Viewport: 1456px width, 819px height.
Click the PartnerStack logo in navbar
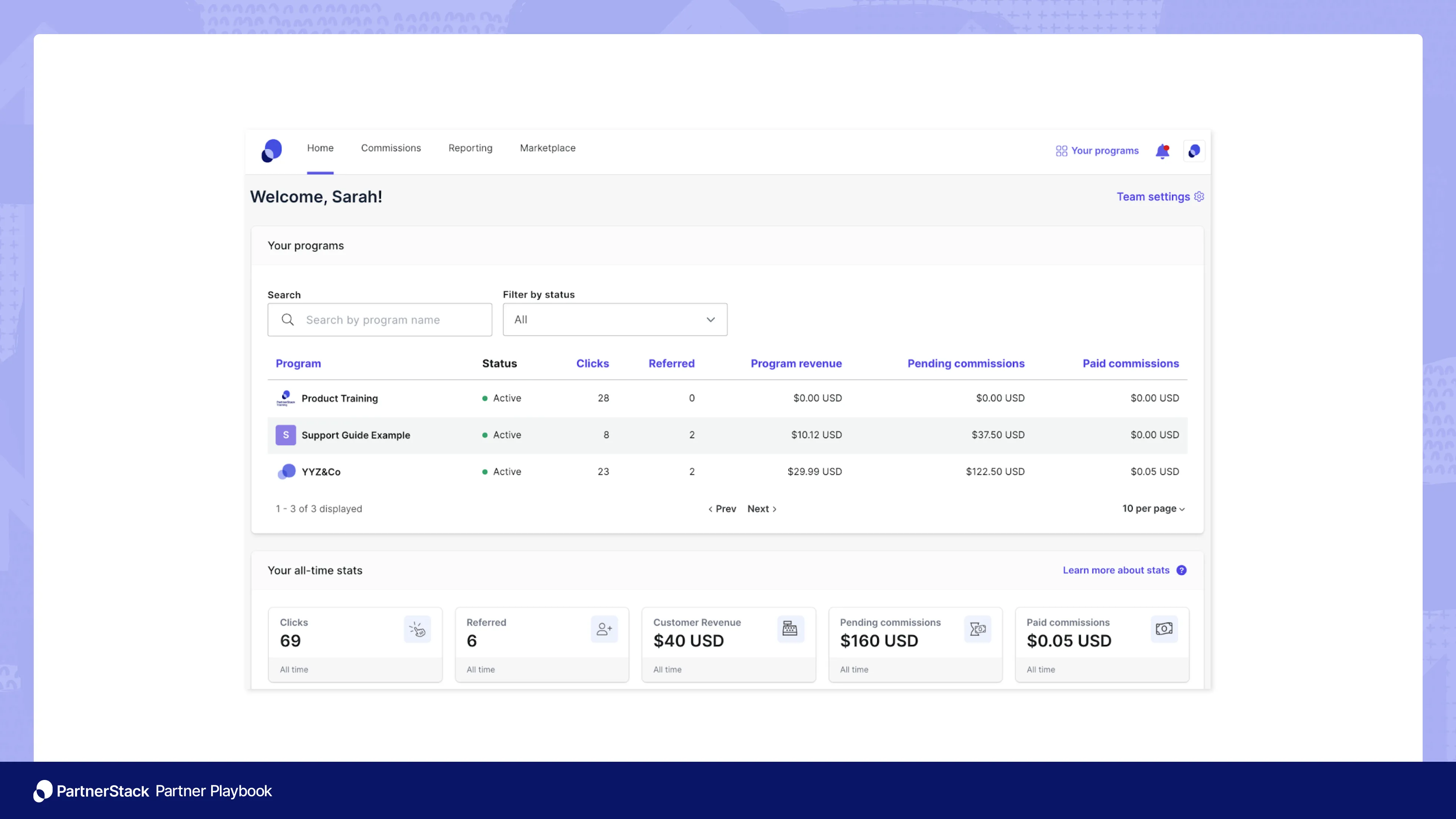tap(272, 151)
